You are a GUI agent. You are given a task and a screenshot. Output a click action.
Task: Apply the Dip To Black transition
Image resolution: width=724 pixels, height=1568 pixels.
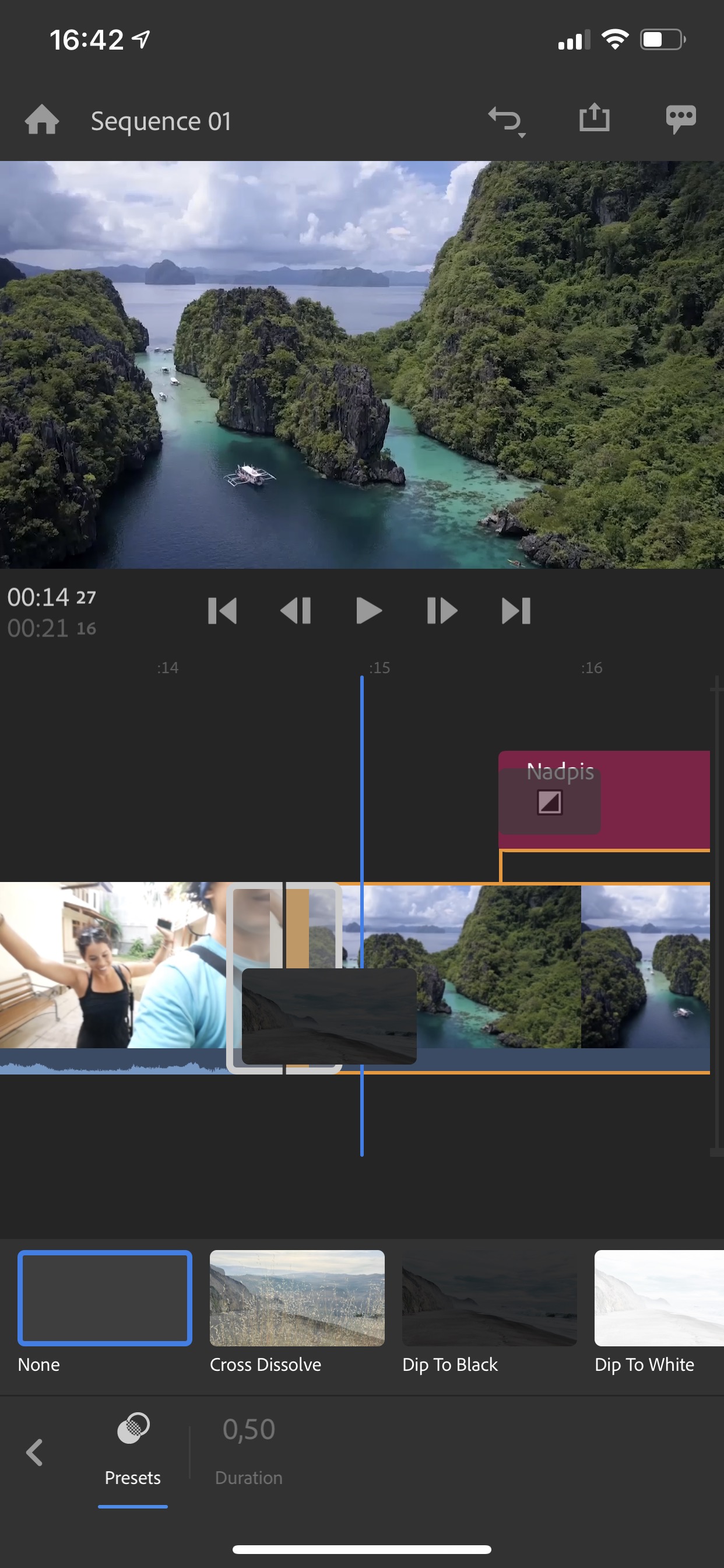point(489,1298)
